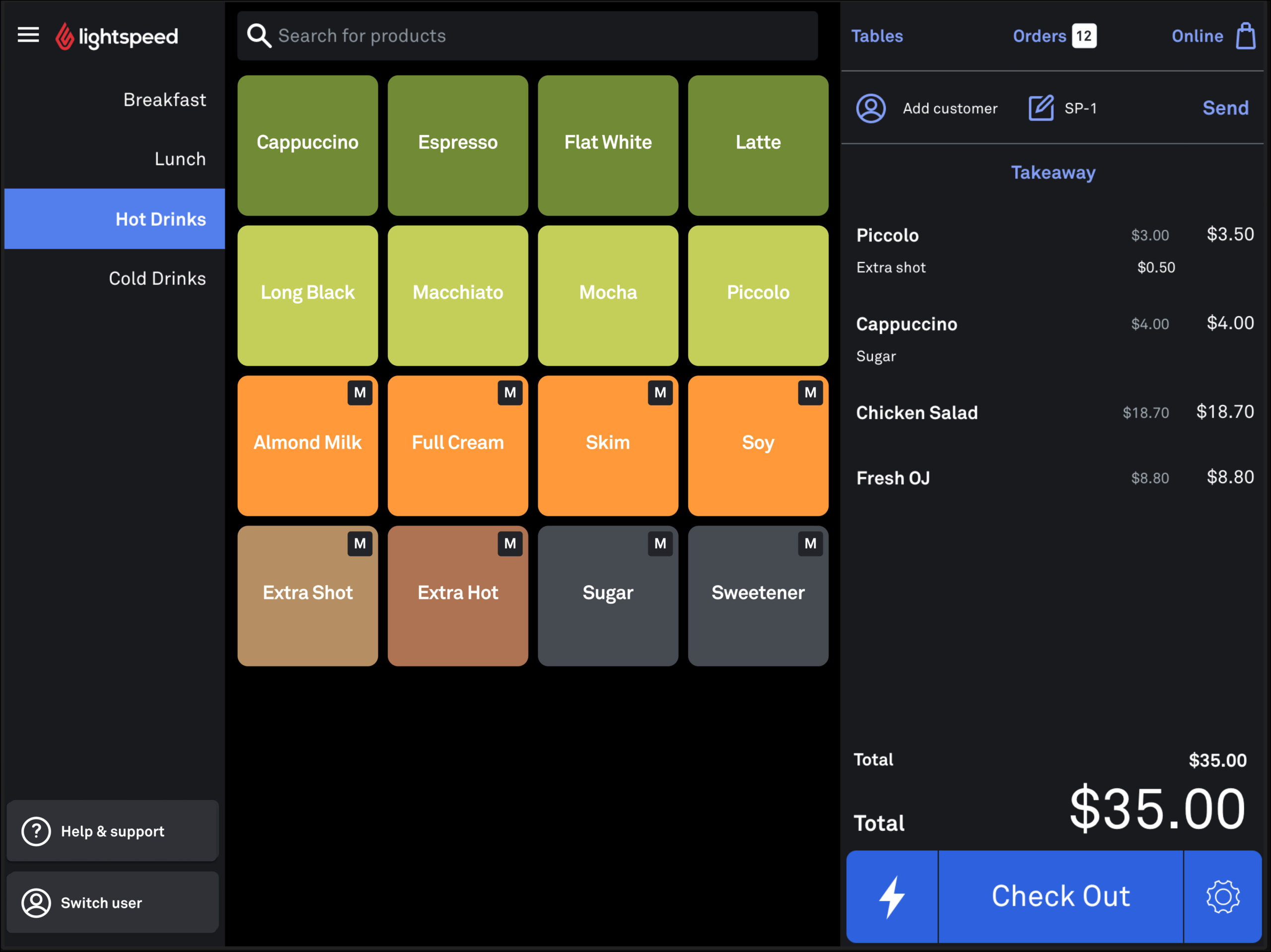This screenshot has width=1271, height=952.
Task: Change the Takeaway order type
Action: click(x=1053, y=172)
